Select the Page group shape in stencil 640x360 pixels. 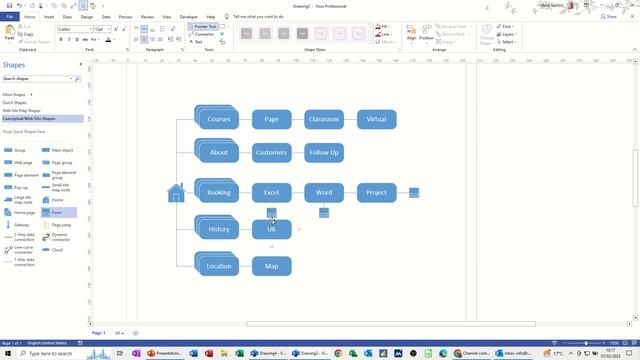[57, 162]
